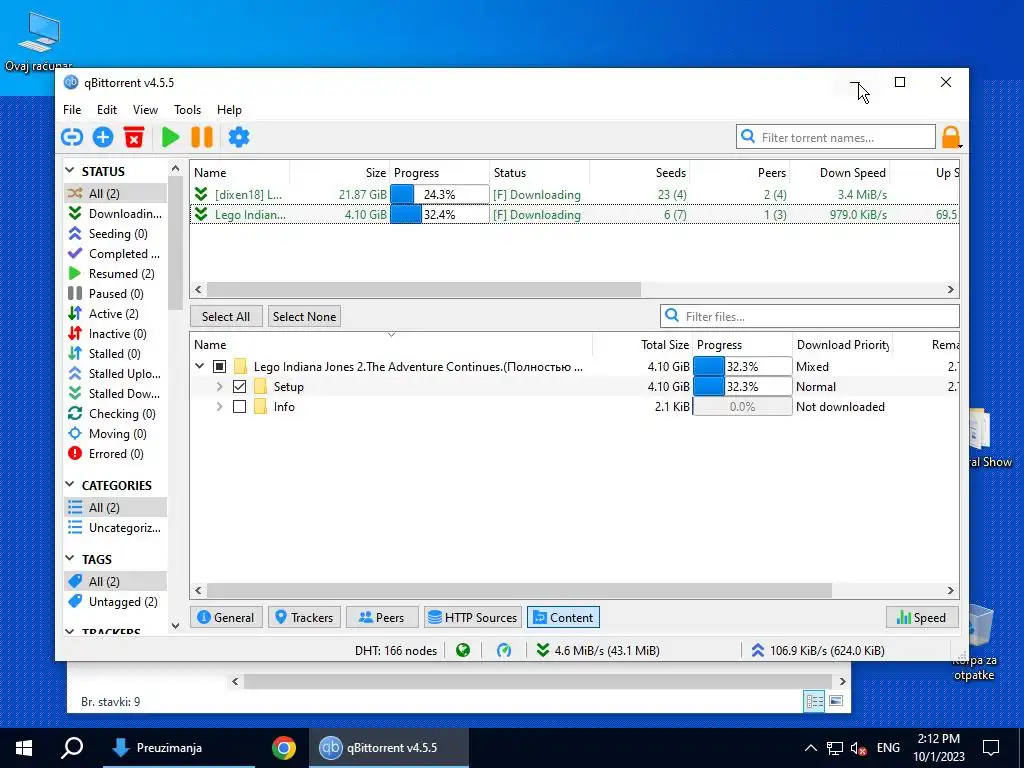The image size is (1024, 768).
Task: Filter by Downloading status
Action: [x=115, y=214]
